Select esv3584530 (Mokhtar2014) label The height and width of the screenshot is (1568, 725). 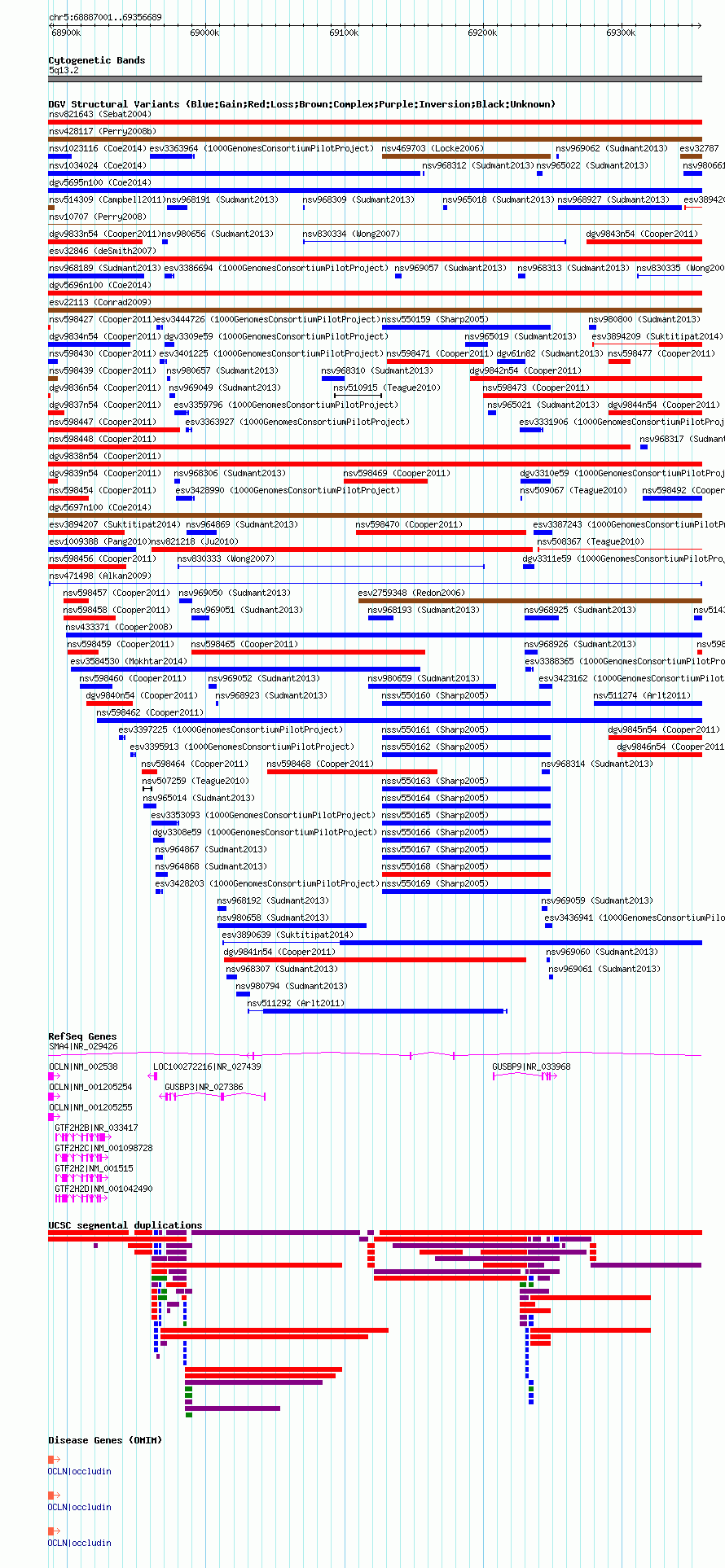point(129,661)
